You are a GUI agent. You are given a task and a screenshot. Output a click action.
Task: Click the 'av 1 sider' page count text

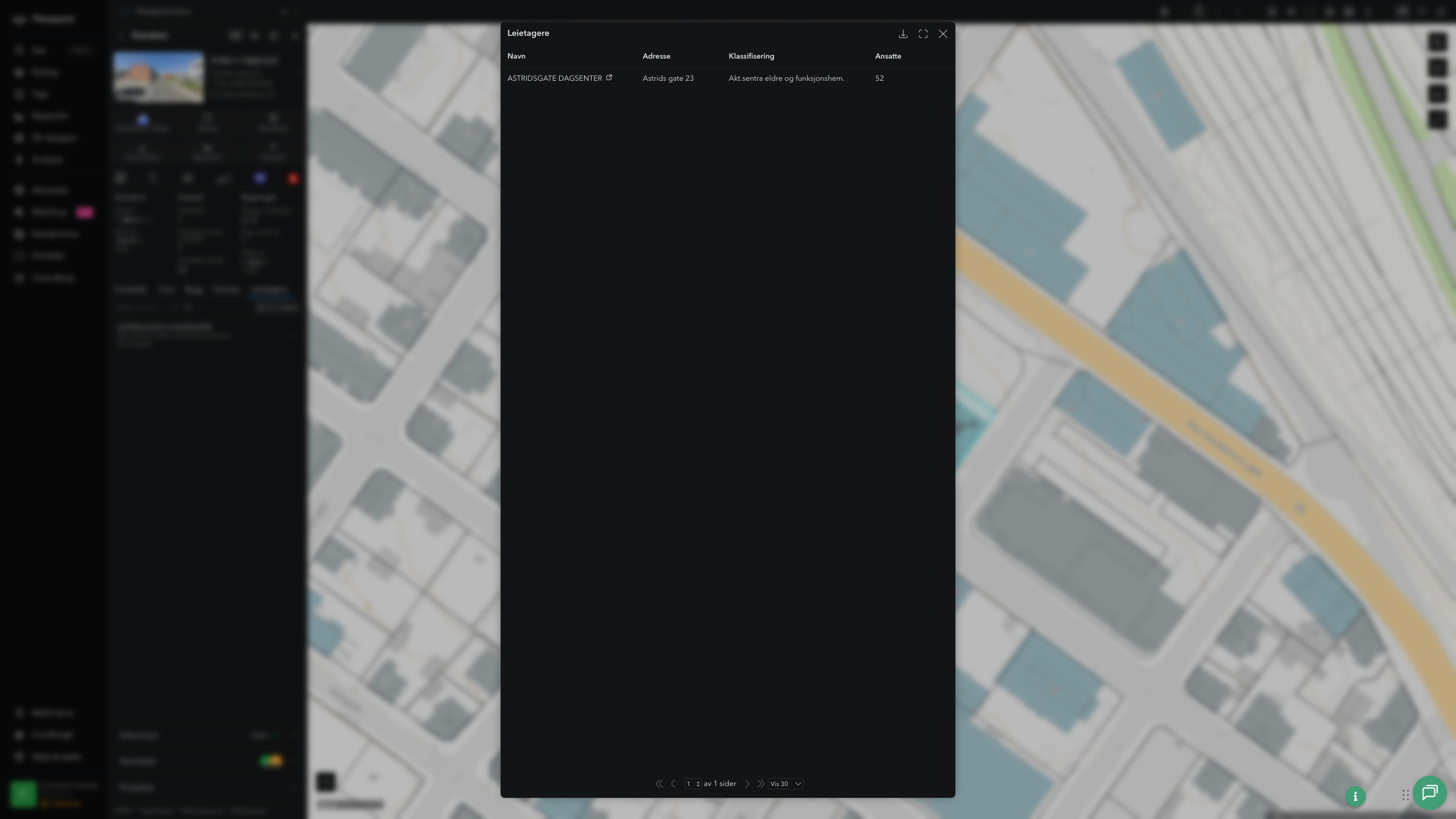(x=720, y=784)
